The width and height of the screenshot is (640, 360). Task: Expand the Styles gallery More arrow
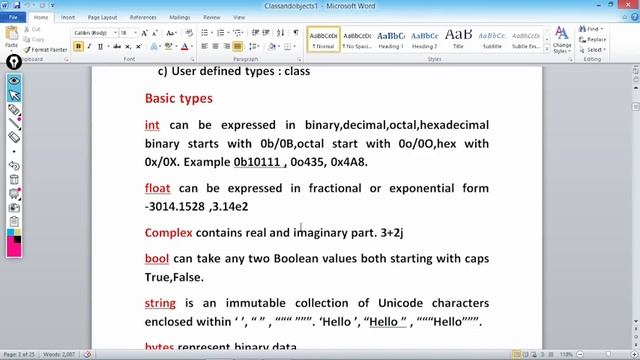(x=547, y=49)
